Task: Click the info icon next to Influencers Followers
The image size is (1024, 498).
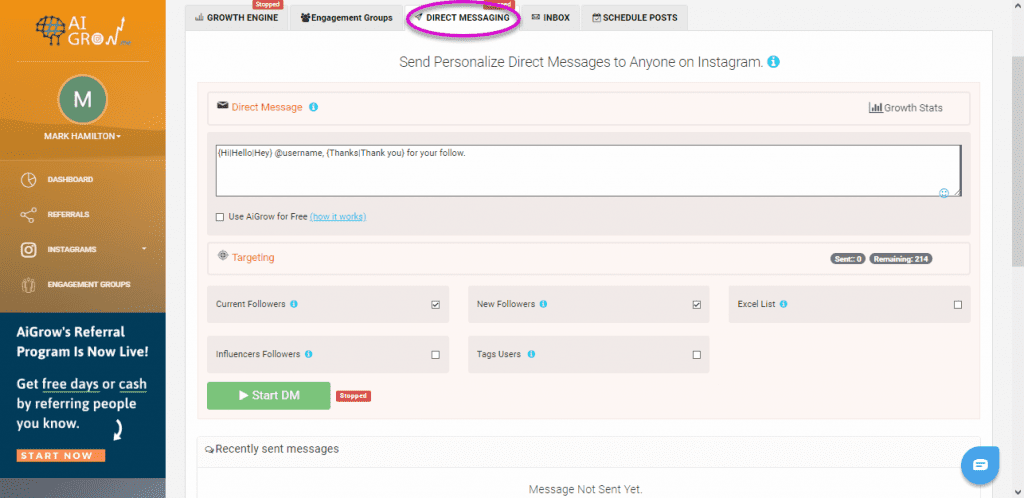Action: tap(308, 354)
